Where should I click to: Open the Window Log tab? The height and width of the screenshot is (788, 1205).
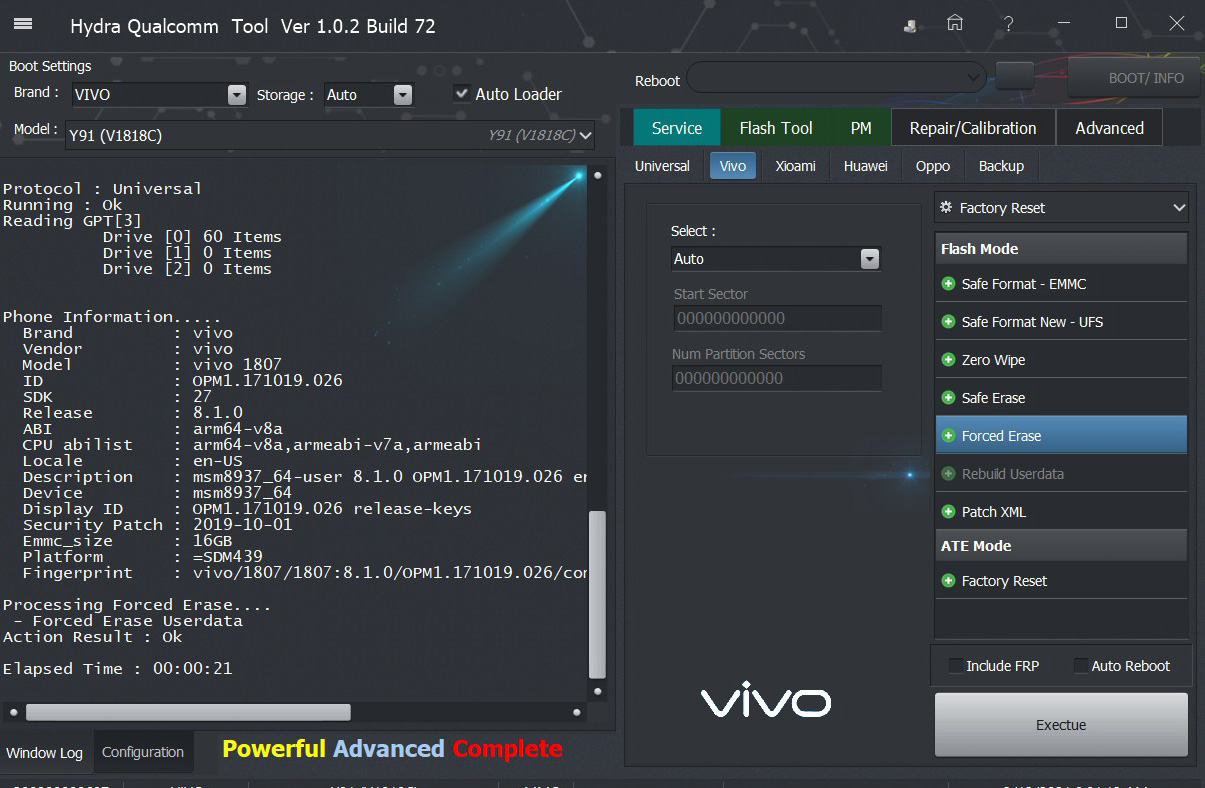click(45, 753)
